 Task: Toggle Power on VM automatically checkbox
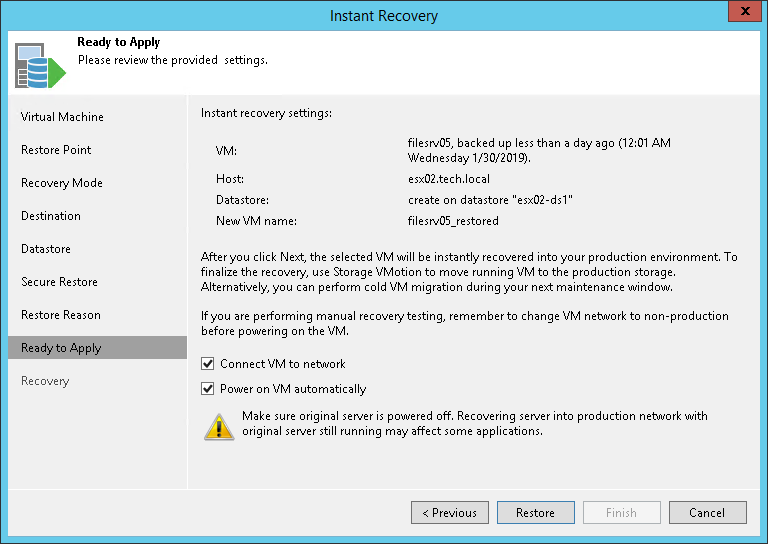click(208, 389)
